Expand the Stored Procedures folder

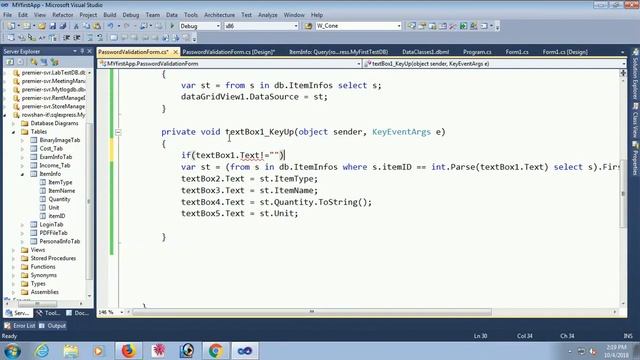pos(13,258)
